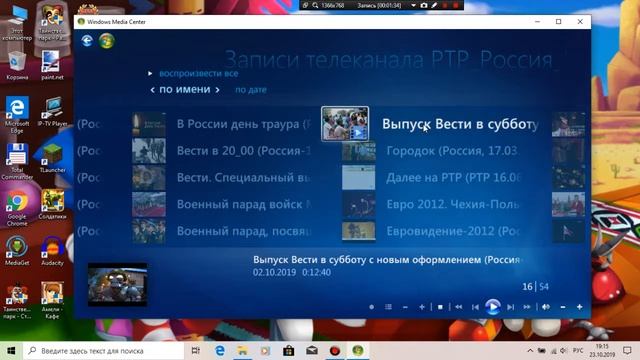
Task: Open Audacity desktop icon
Action: 52,251
